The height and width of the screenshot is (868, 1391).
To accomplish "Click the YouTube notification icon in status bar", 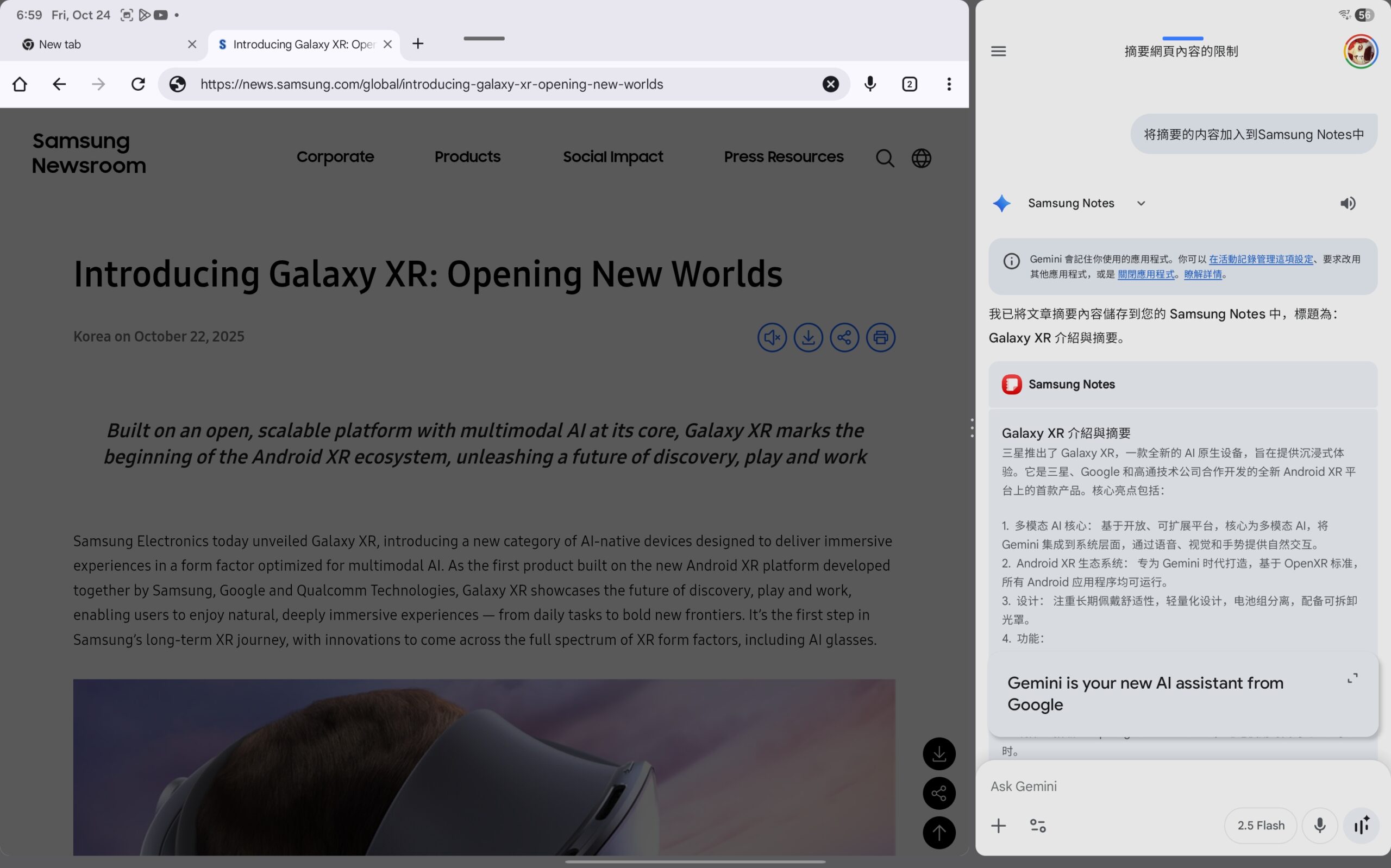I will coord(161,15).
